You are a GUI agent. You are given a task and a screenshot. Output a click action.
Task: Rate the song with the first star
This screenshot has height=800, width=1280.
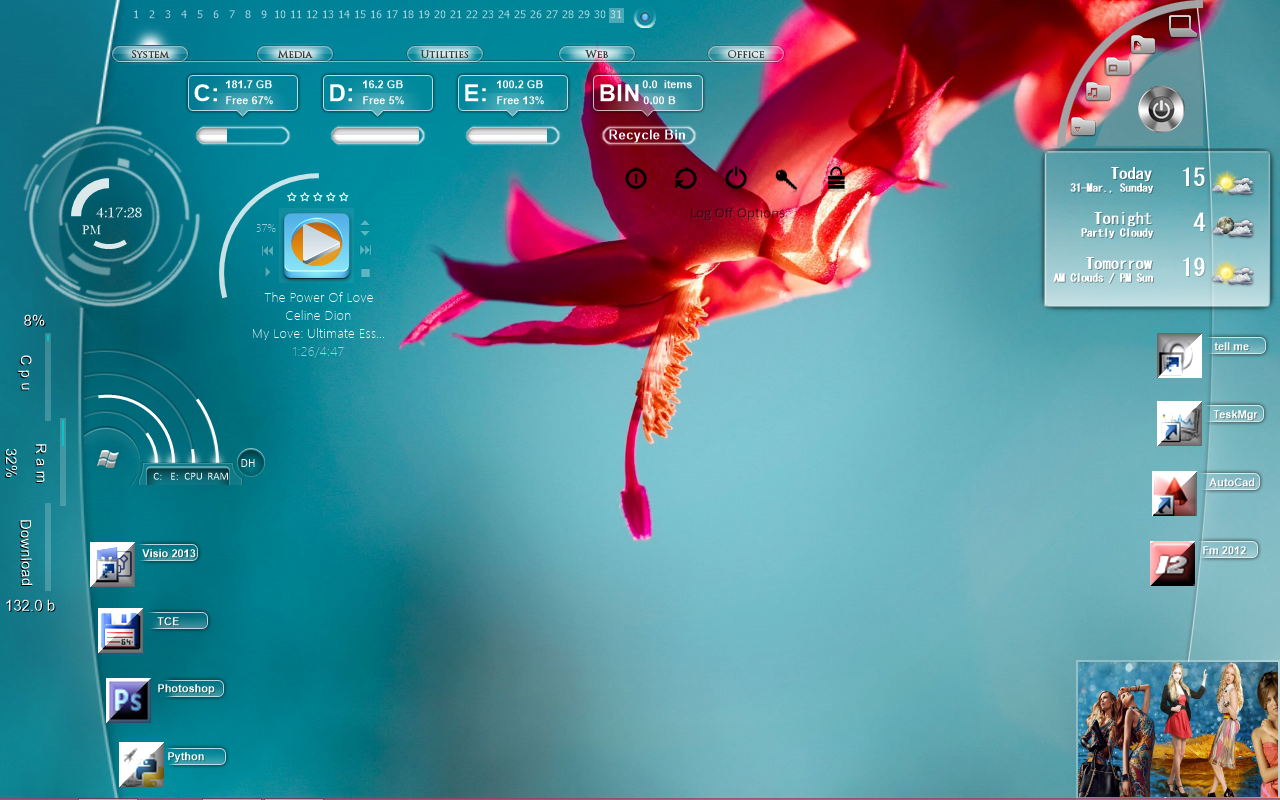pyautogui.click(x=292, y=197)
